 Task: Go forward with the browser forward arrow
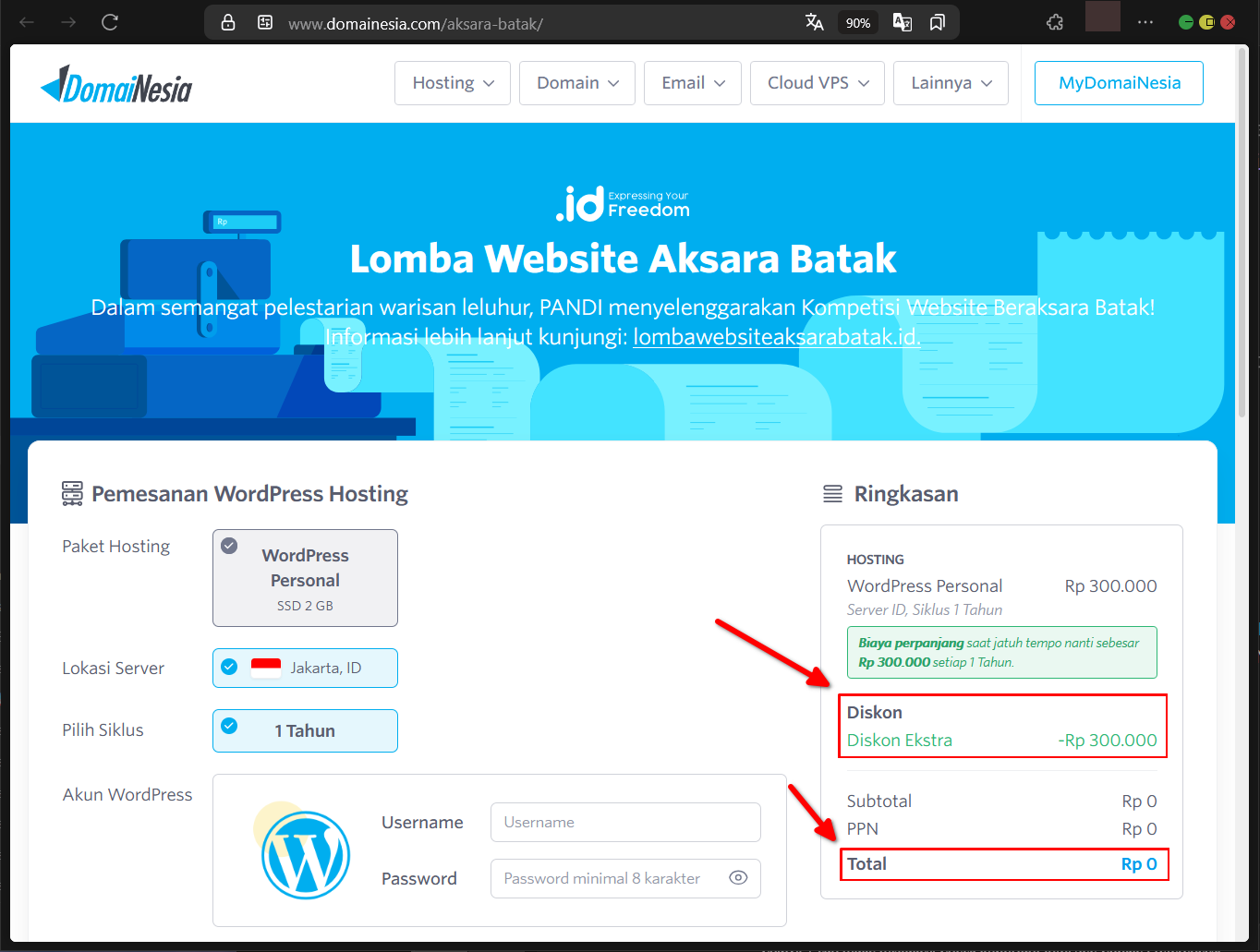coord(68,22)
